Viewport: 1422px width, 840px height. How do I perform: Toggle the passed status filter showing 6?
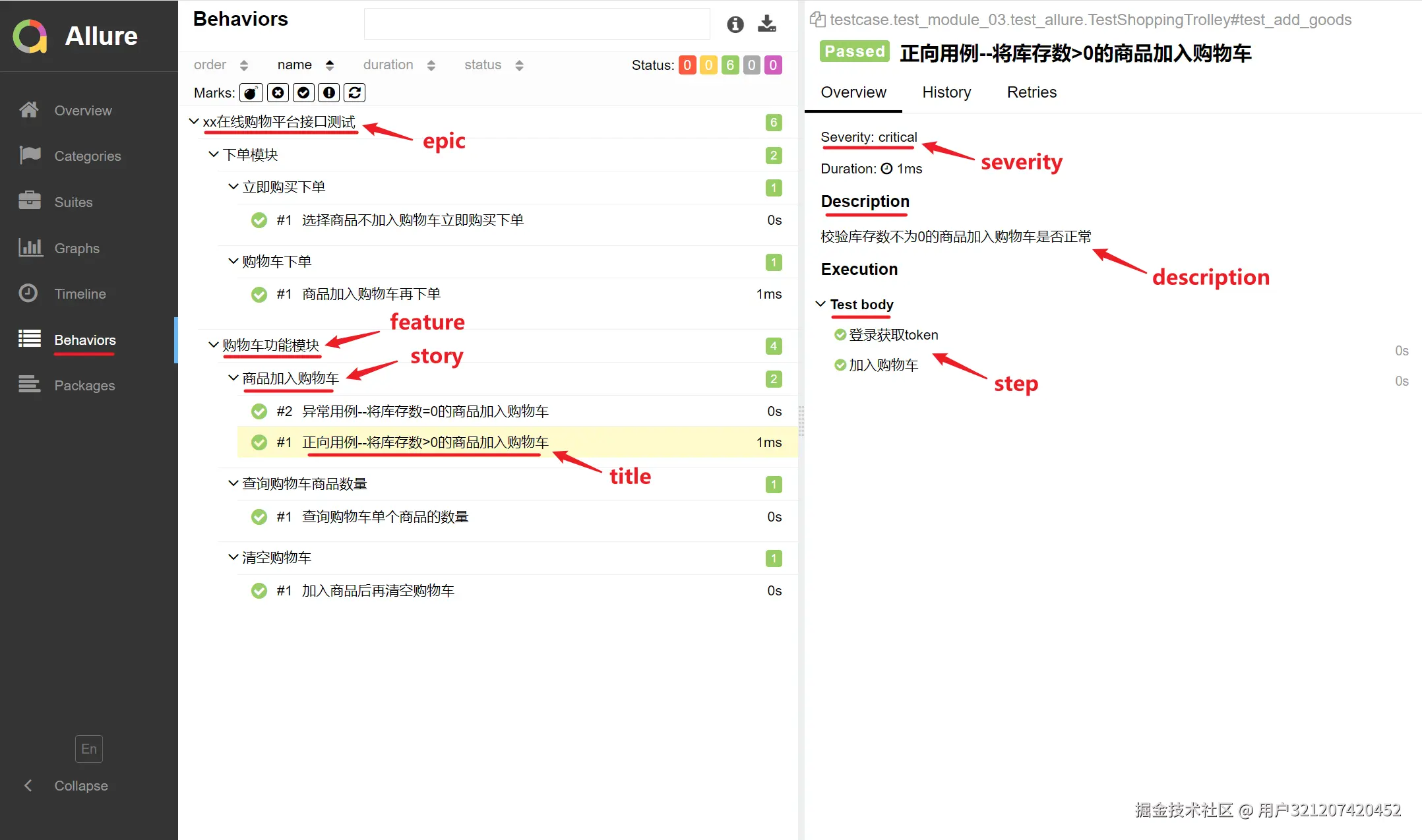(x=729, y=65)
